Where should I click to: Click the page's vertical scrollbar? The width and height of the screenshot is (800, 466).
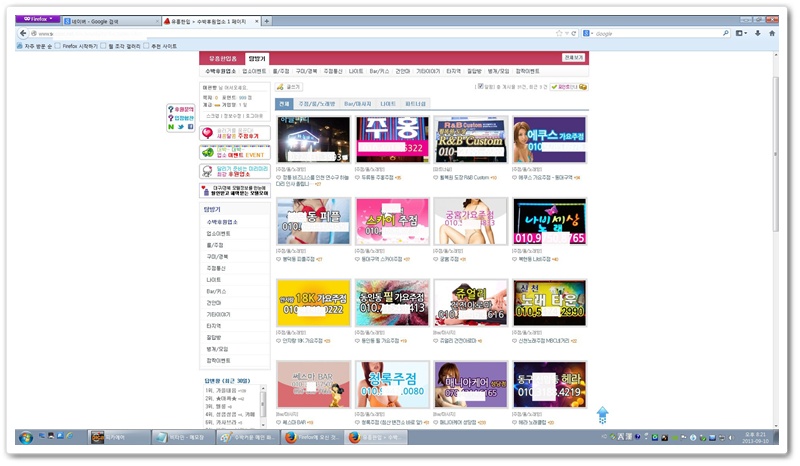[x=776, y=153]
